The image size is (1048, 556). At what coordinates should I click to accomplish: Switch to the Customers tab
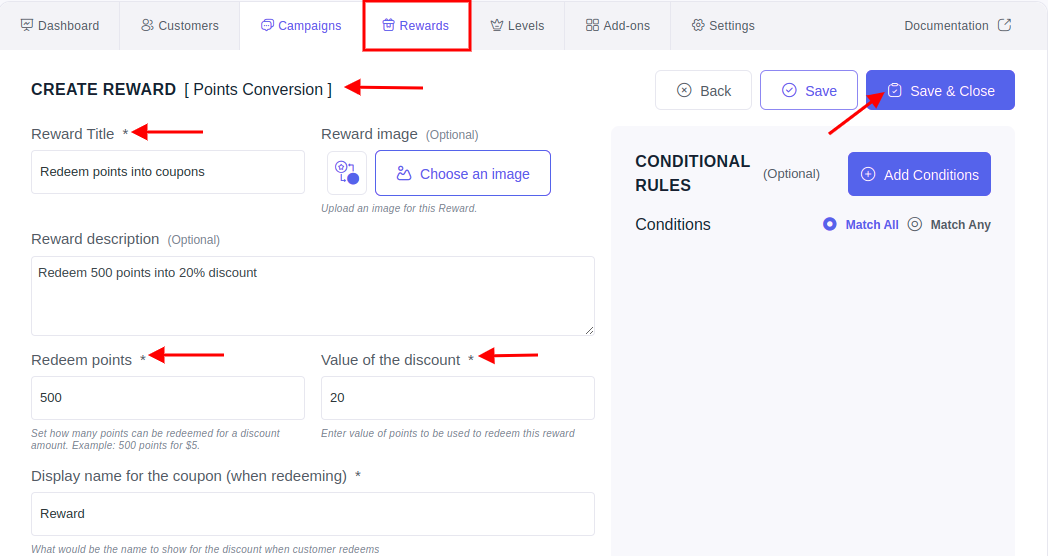(180, 25)
